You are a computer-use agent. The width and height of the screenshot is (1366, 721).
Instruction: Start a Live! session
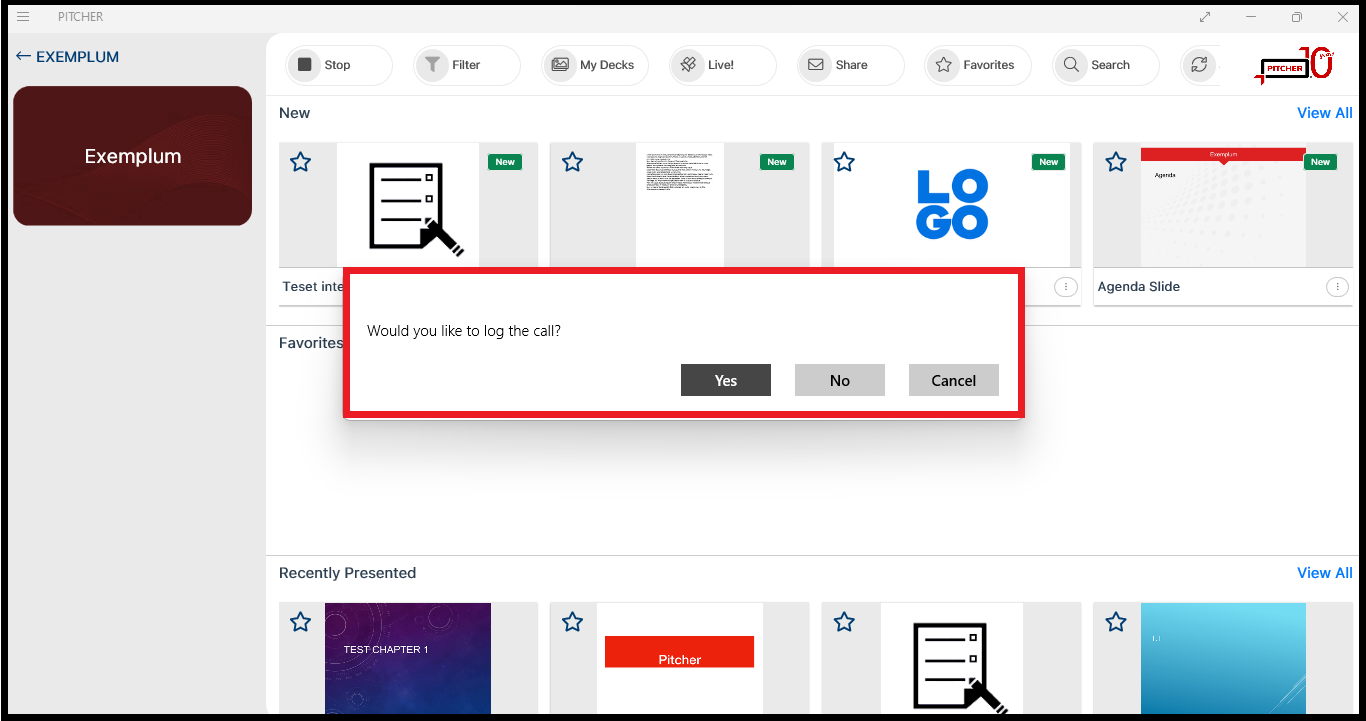click(722, 65)
